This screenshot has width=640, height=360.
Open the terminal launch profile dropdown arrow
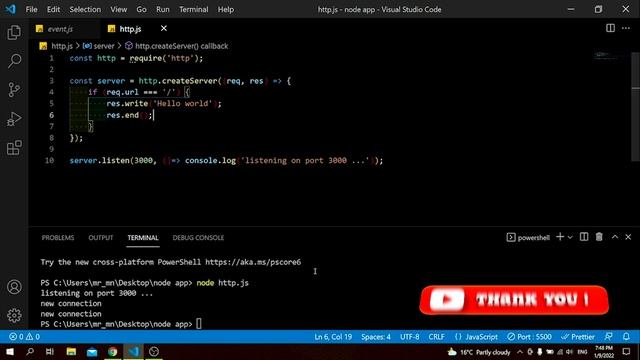pyautogui.click(x=570, y=237)
